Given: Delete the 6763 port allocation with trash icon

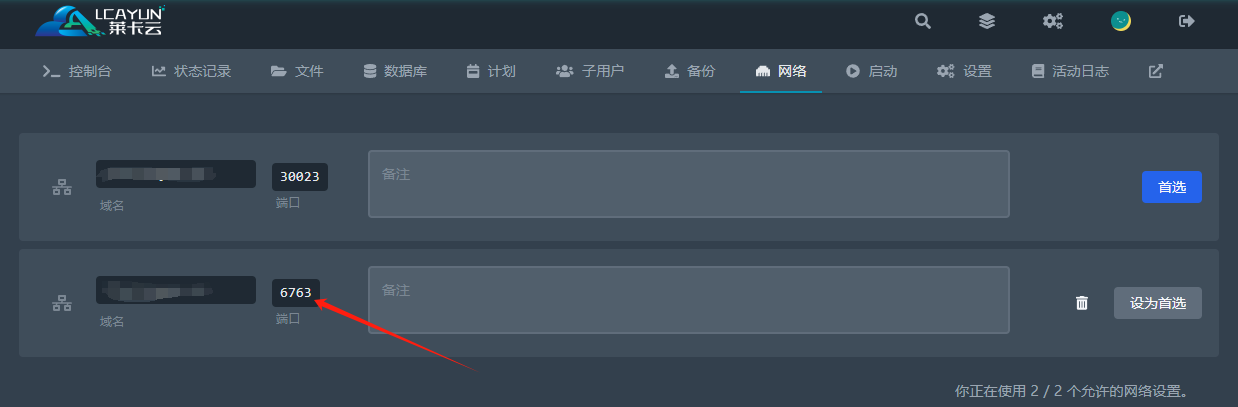Looking at the screenshot, I should pyautogui.click(x=1081, y=303).
